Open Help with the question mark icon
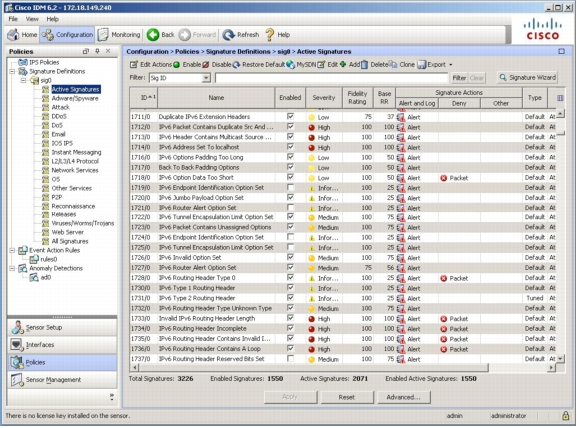 click(x=269, y=35)
